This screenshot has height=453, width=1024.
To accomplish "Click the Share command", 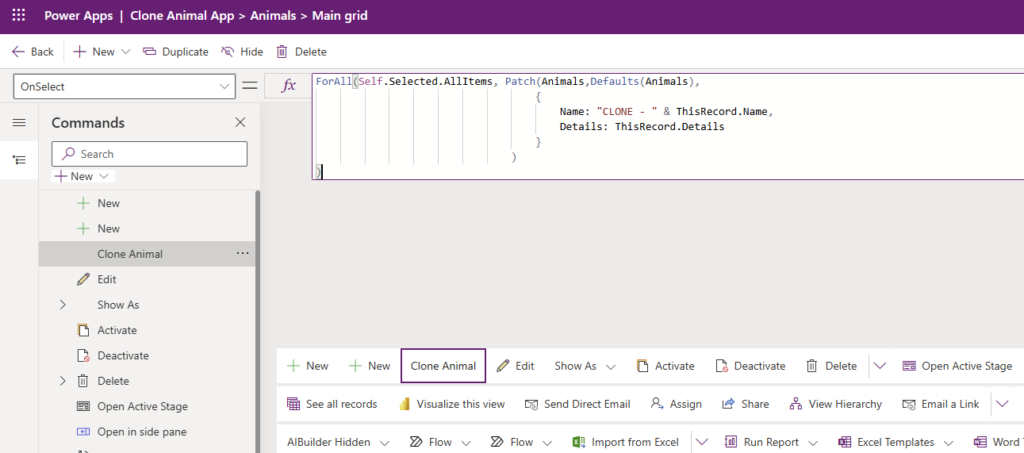I will click(745, 404).
